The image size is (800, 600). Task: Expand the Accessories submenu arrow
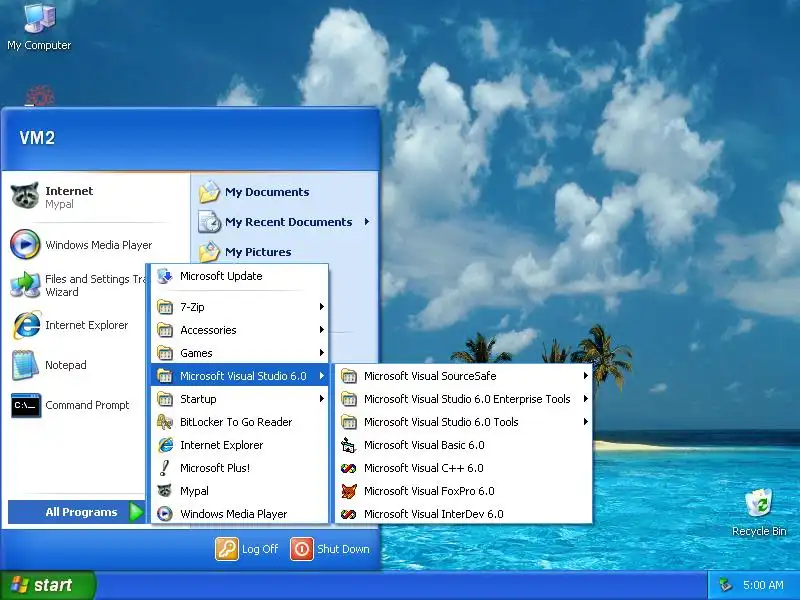[x=321, y=330]
